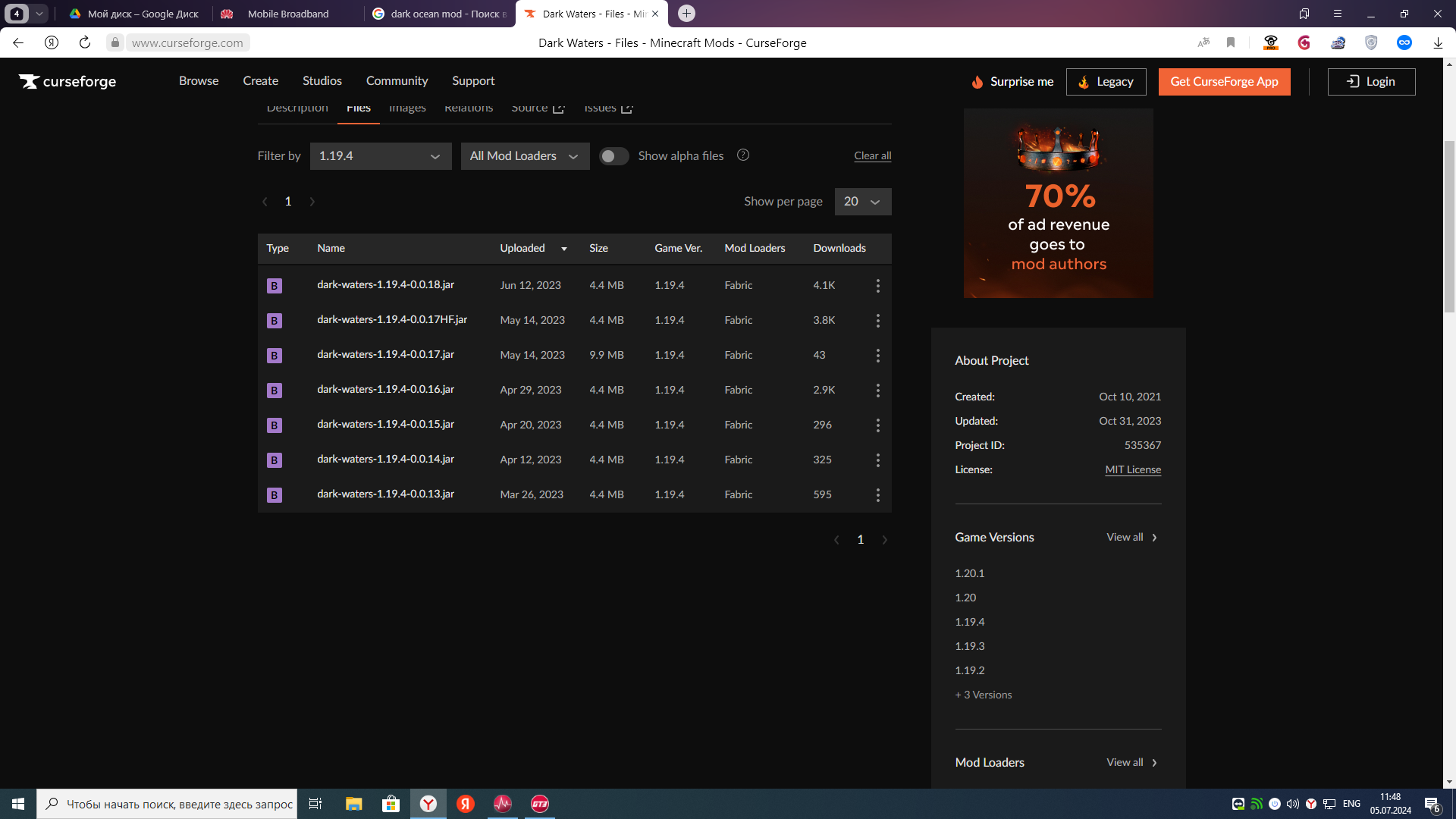This screenshot has width=1456, height=819.
Task: Open options menu for dark-waters-1.19.4-0.0.17.jar
Action: tap(878, 356)
